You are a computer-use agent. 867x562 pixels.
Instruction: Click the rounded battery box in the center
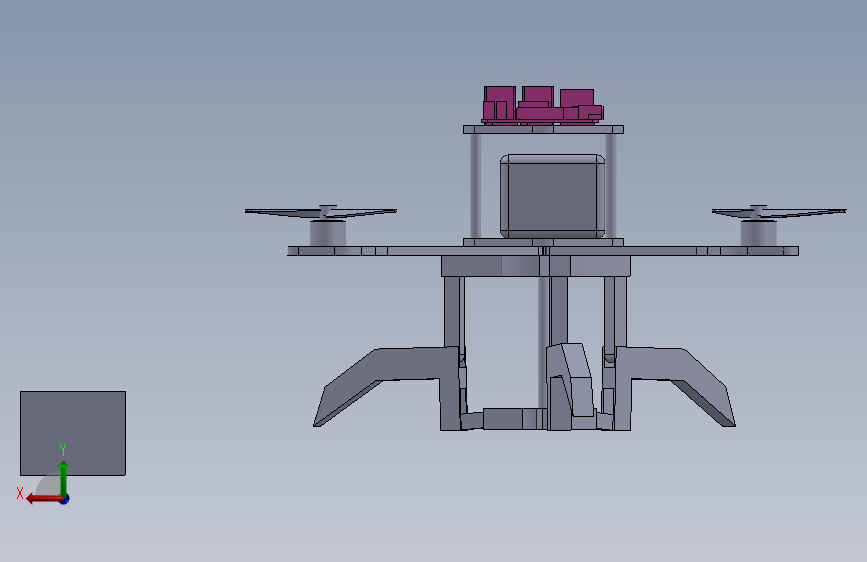coord(552,196)
